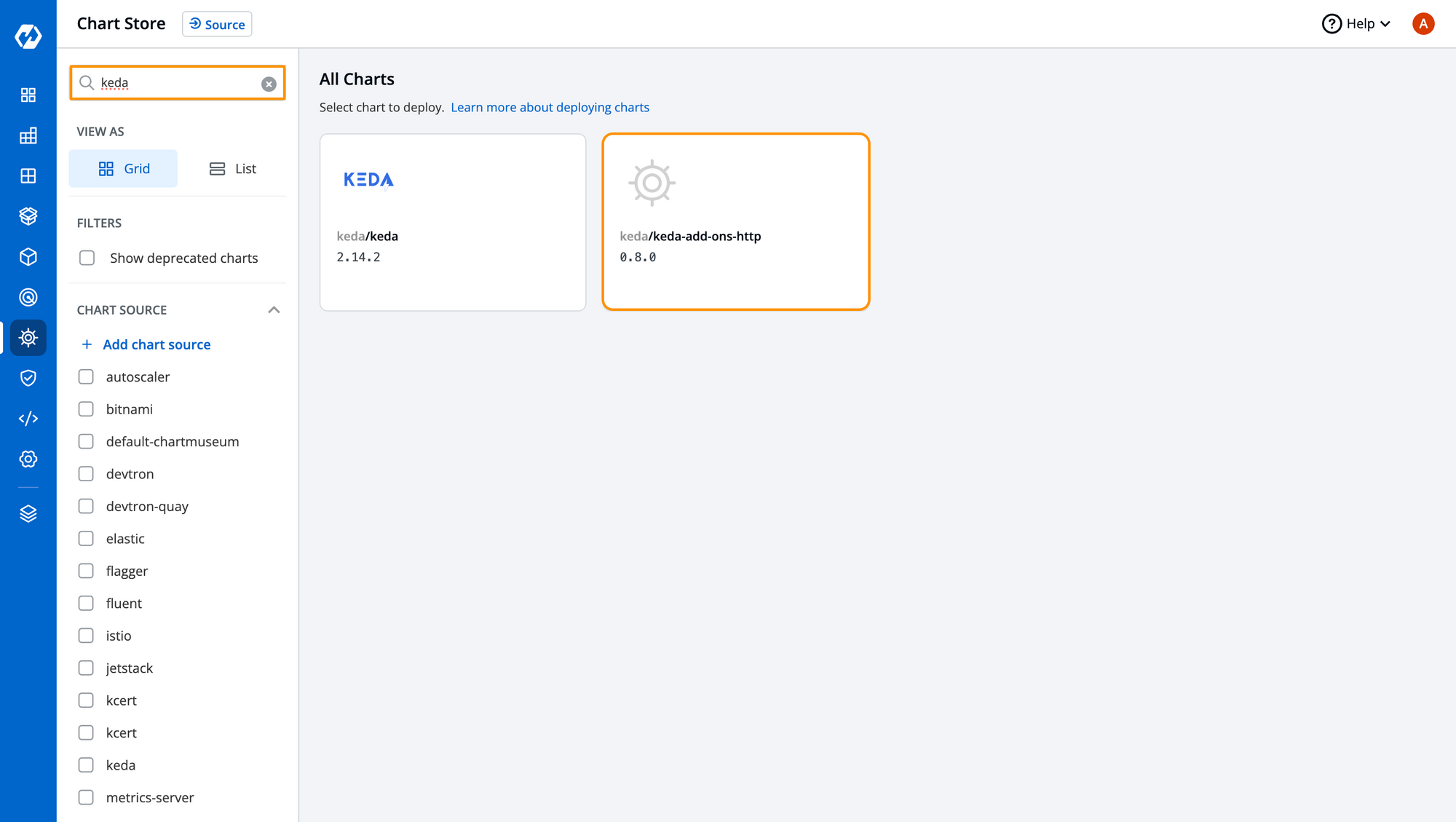Switch to Grid view
Viewport: 1456px width, 822px height.
123,169
